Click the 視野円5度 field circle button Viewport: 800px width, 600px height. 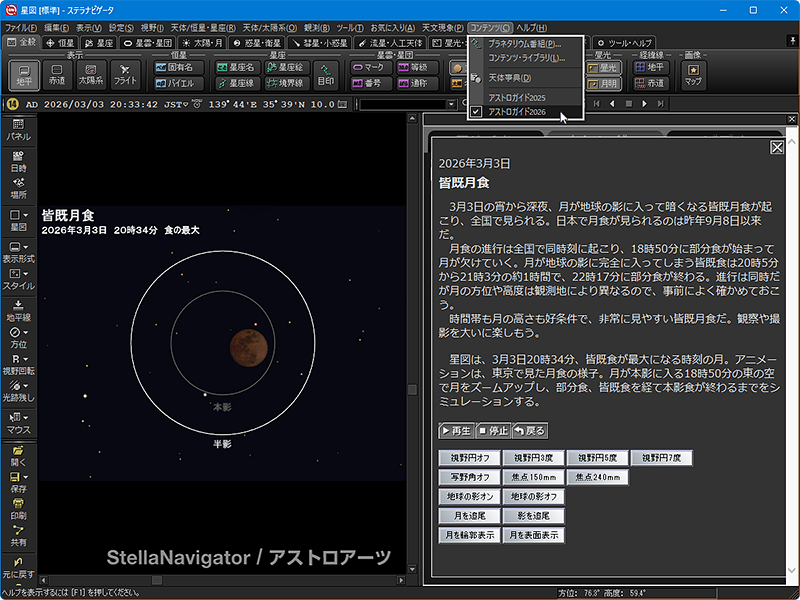pos(596,457)
